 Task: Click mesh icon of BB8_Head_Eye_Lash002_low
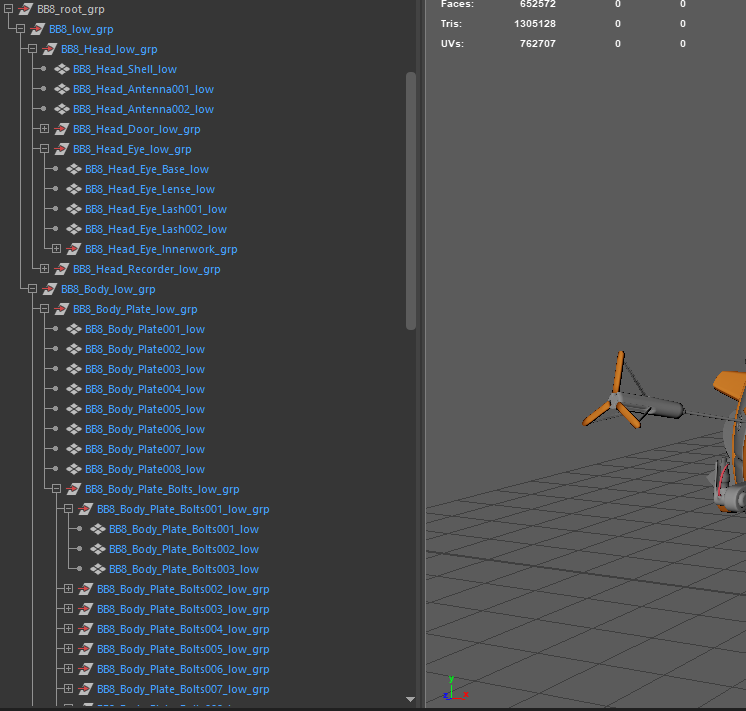tap(74, 229)
